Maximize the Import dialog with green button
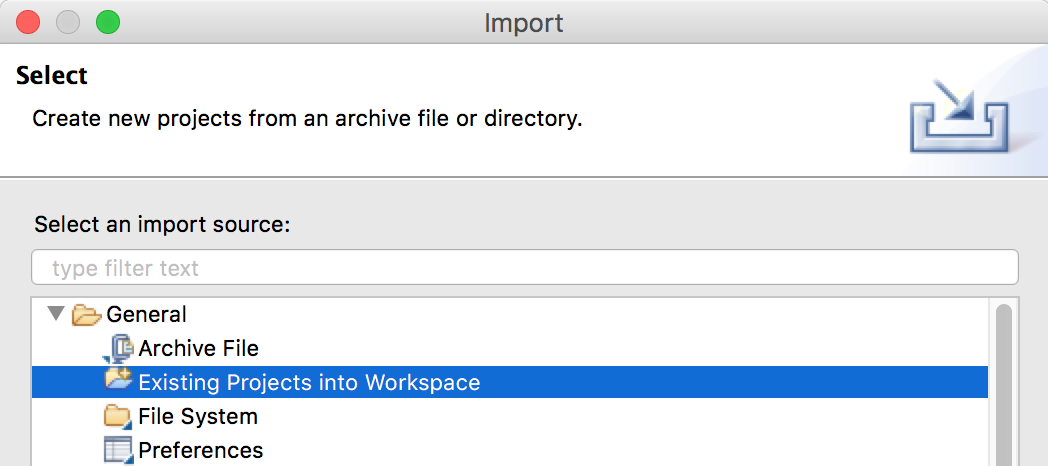The height and width of the screenshot is (466, 1048). (107, 21)
